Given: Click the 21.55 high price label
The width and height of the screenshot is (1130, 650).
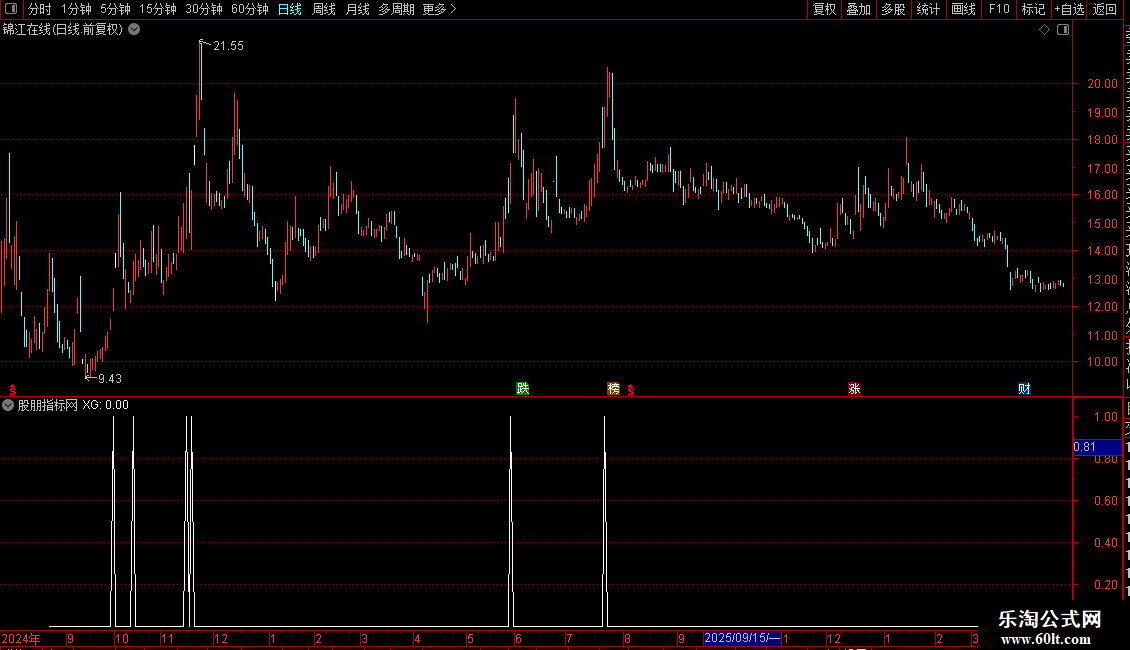Looking at the screenshot, I should pos(228,45).
